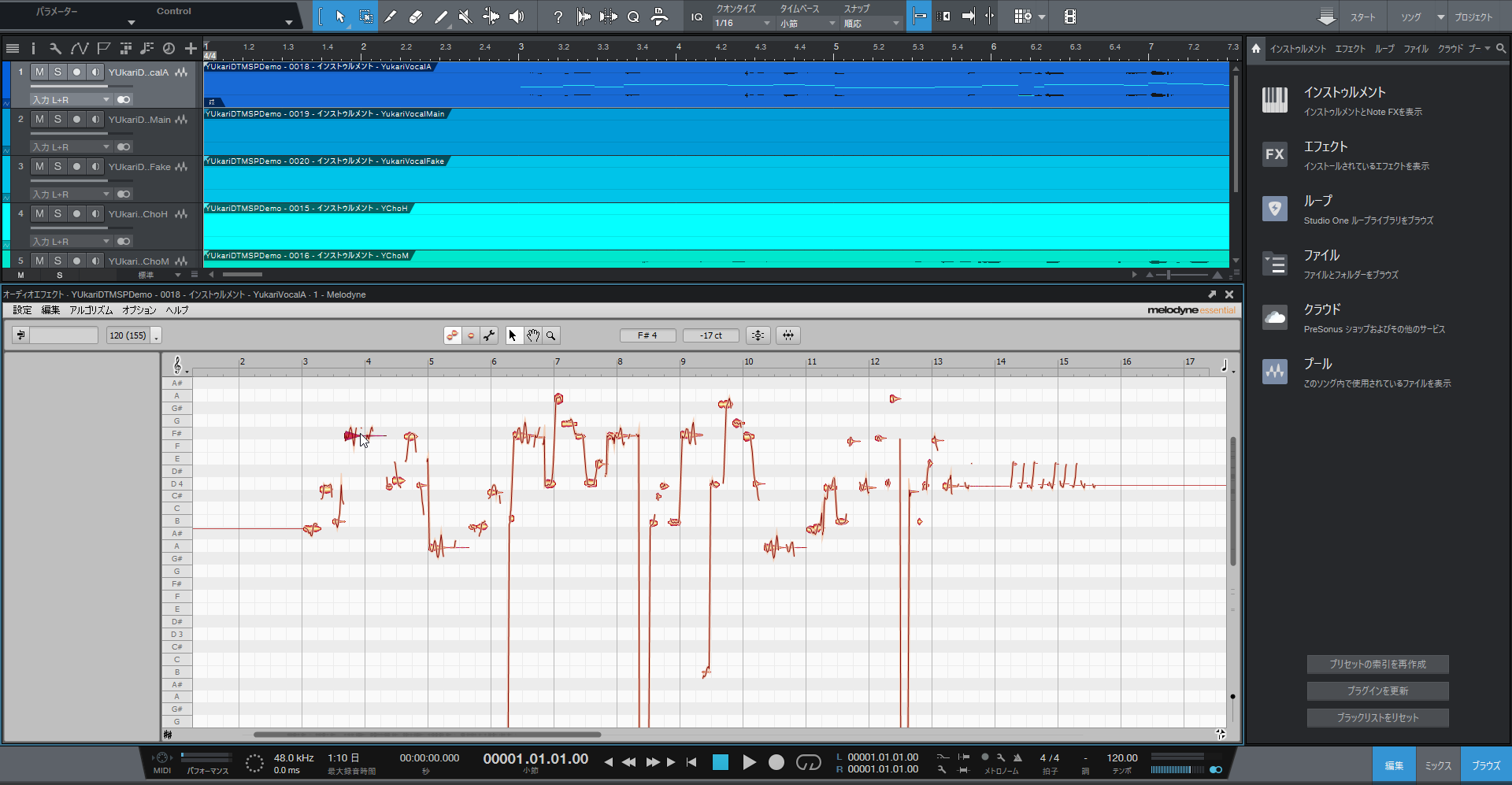The height and width of the screenshot is (785, 1512).
Task: Open the Melodyne アルゴリズム menu
Action: tap(91, 310)
